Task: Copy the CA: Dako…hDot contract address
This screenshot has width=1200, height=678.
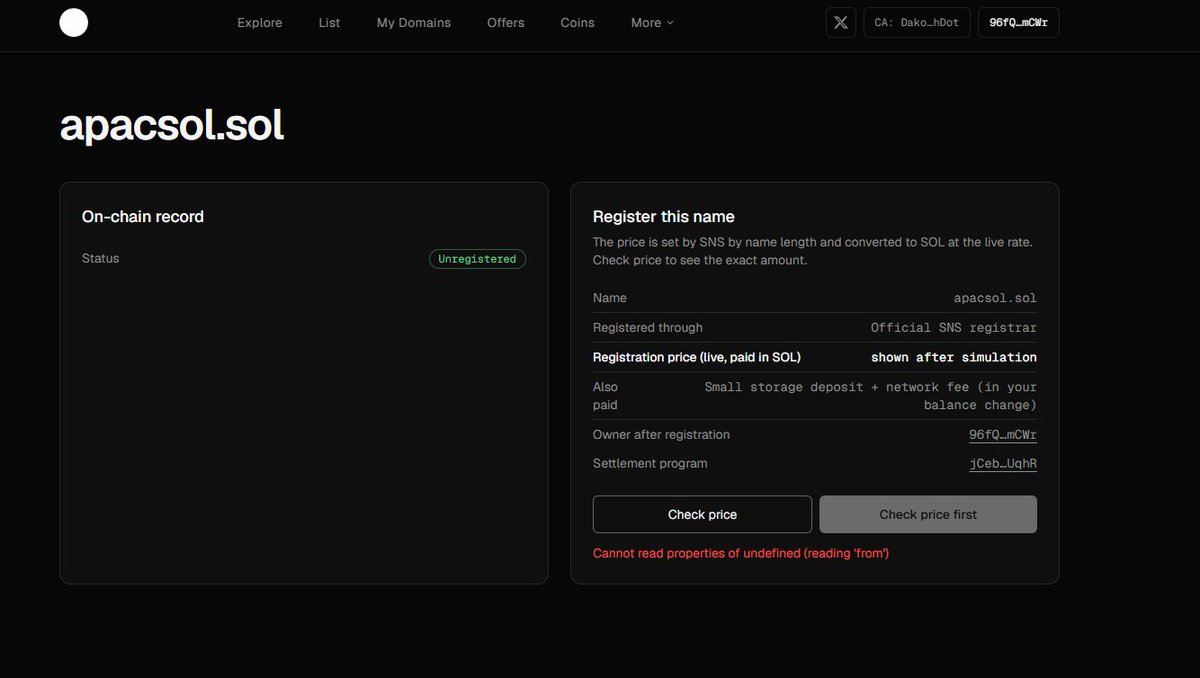Action: (x=917, y=22)
